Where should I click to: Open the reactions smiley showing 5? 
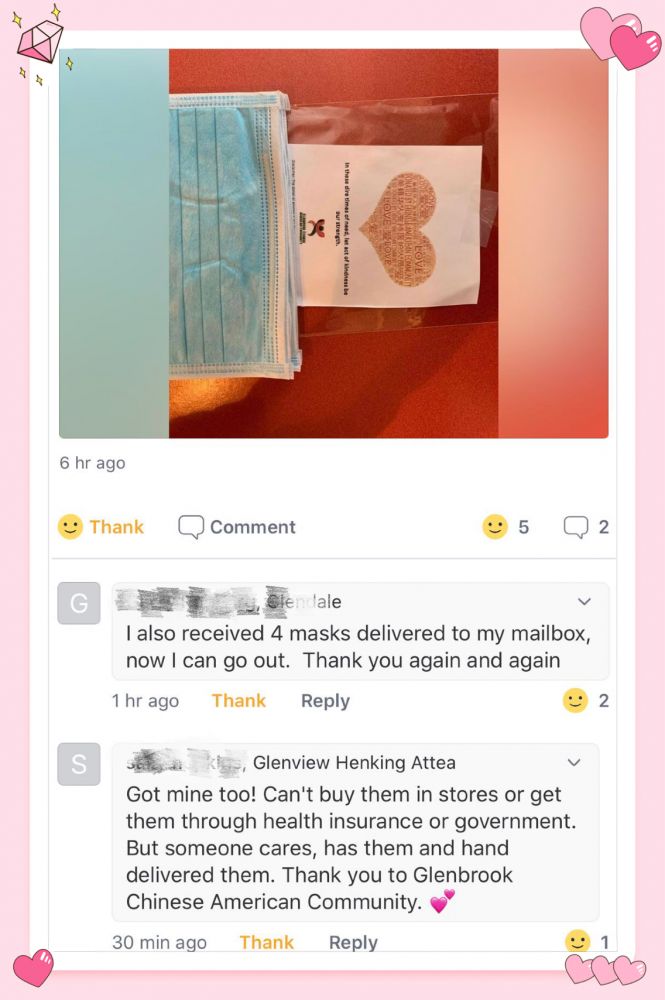coord(495,527)
